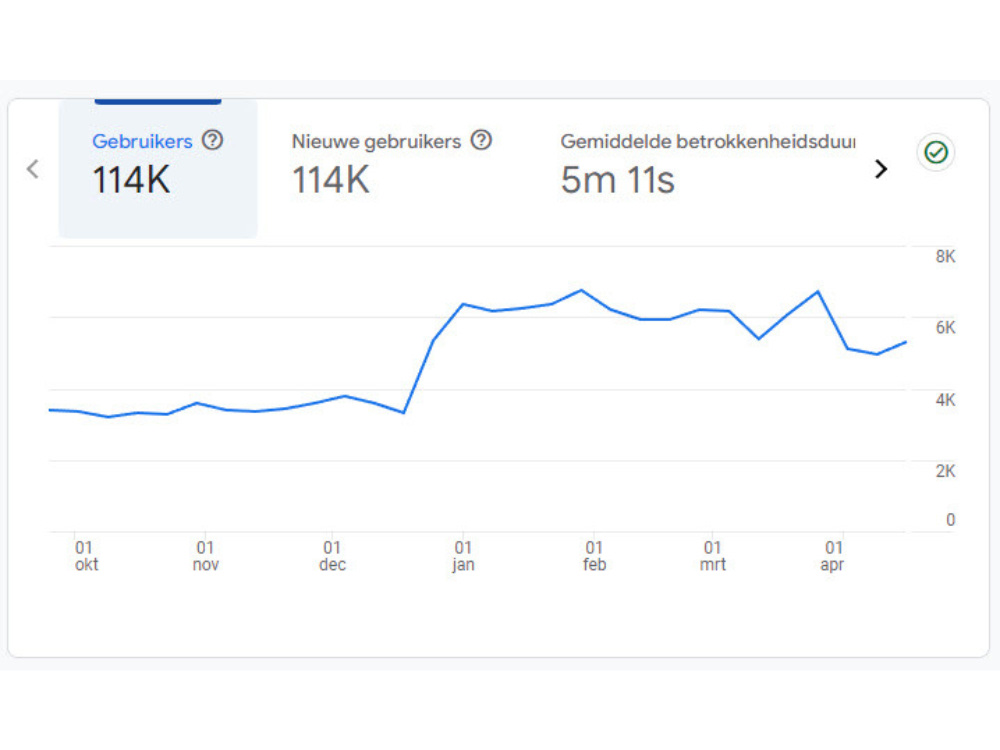This screenshot has height=750, width=1000.
Task: Click the 5m 11s engagement value
Action: point(617,180)
